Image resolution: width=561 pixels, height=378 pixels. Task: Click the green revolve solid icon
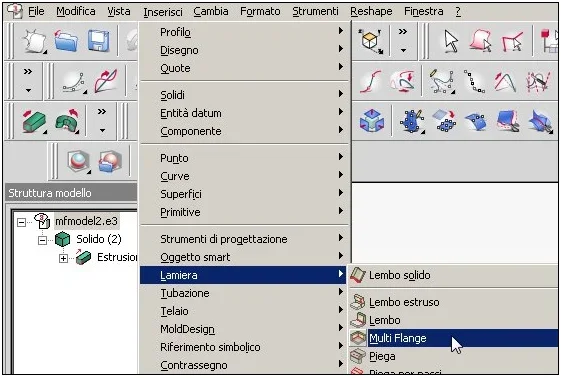point(67,121)
